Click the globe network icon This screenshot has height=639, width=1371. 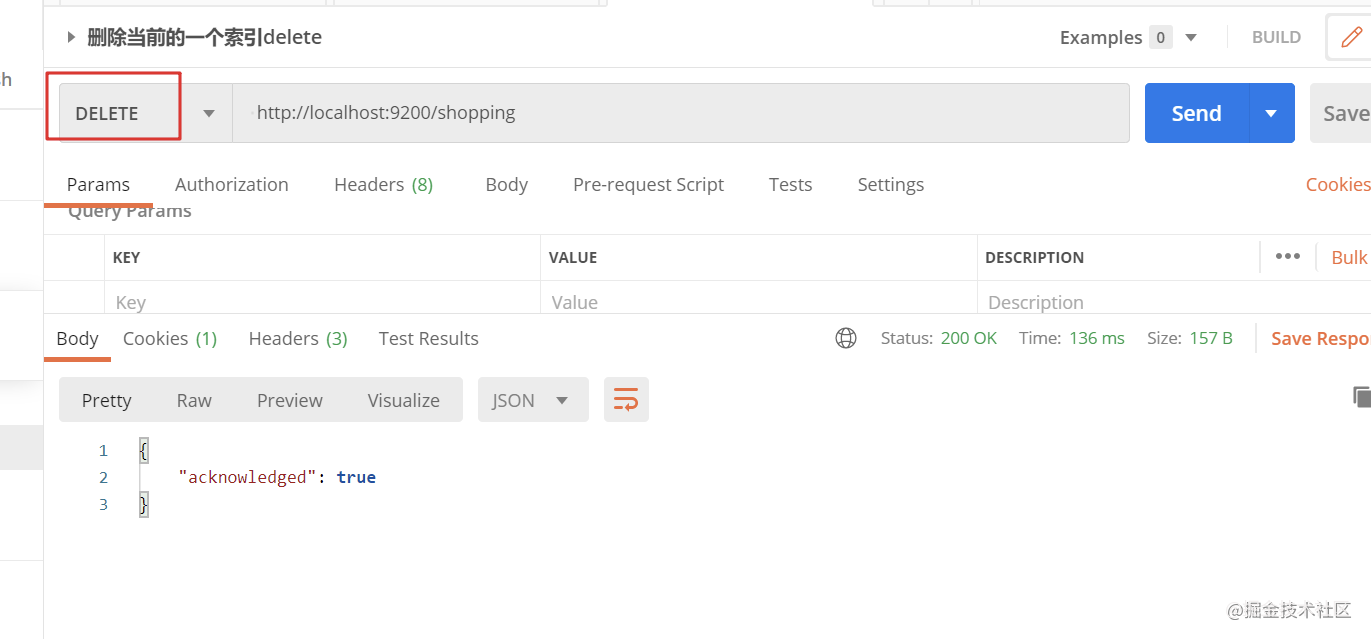click(x=846, y=338)
